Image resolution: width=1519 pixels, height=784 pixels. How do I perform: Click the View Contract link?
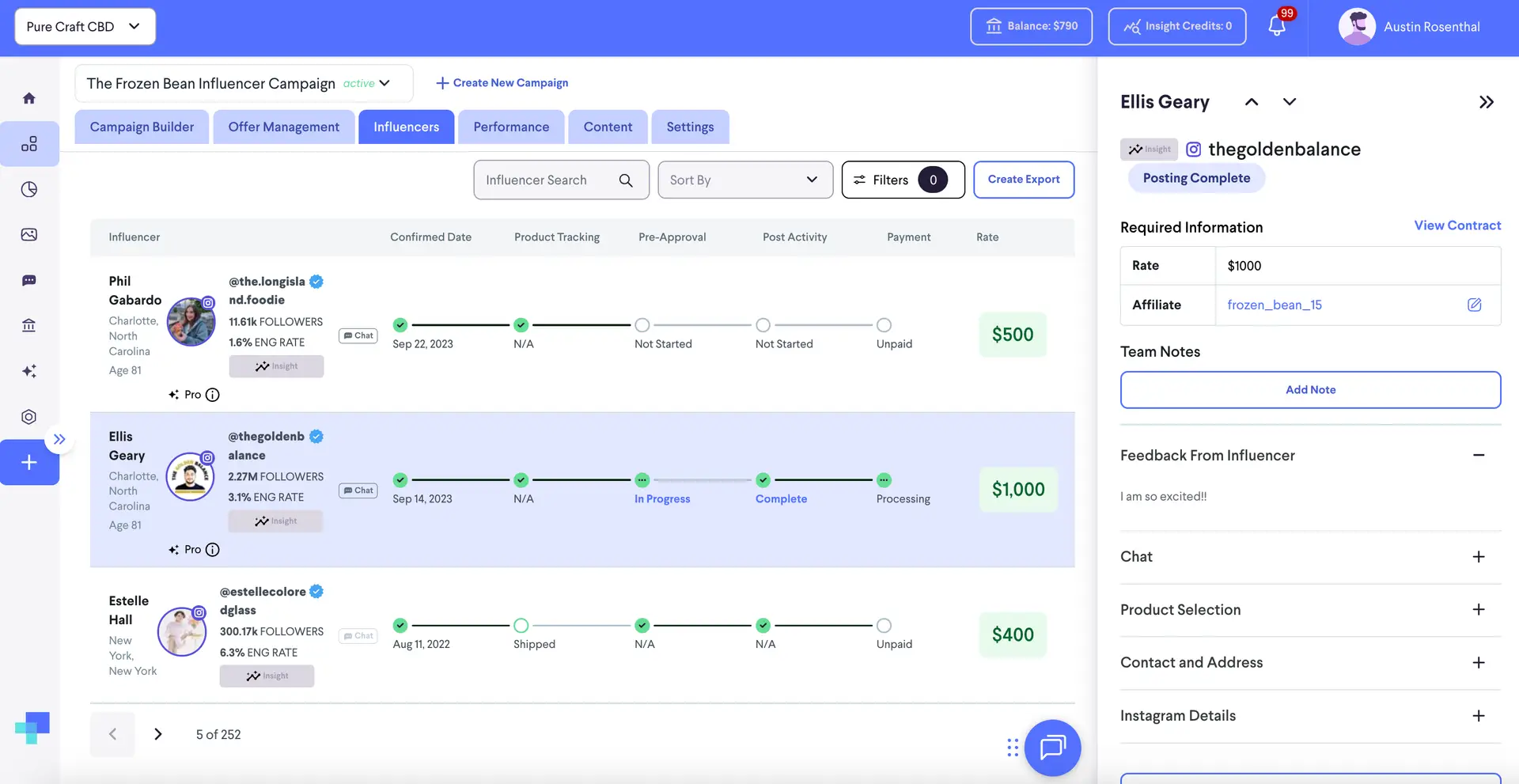[1456, 225]
